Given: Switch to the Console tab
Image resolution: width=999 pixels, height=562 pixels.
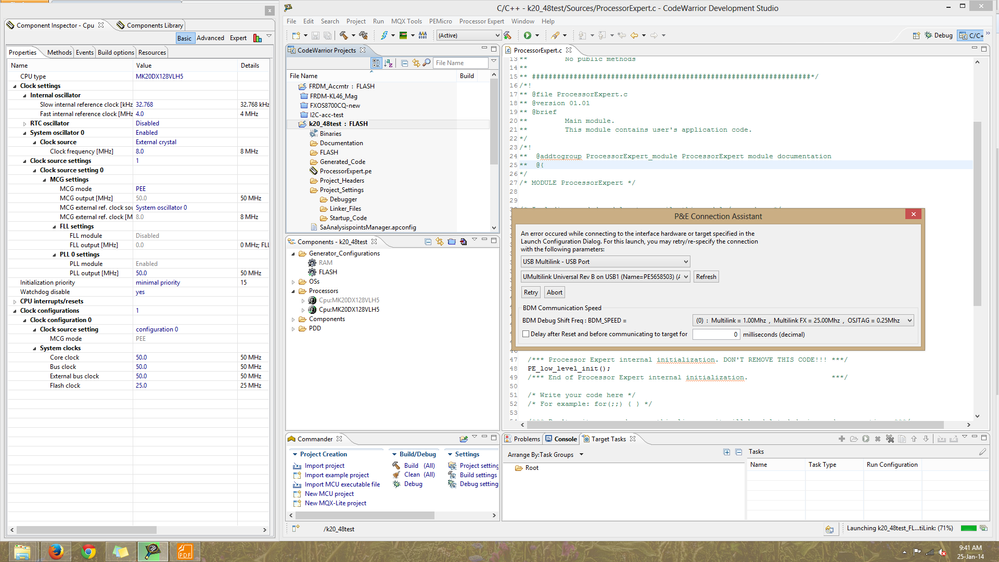Looking at the screenshot, I should click(x=561, y=439).
